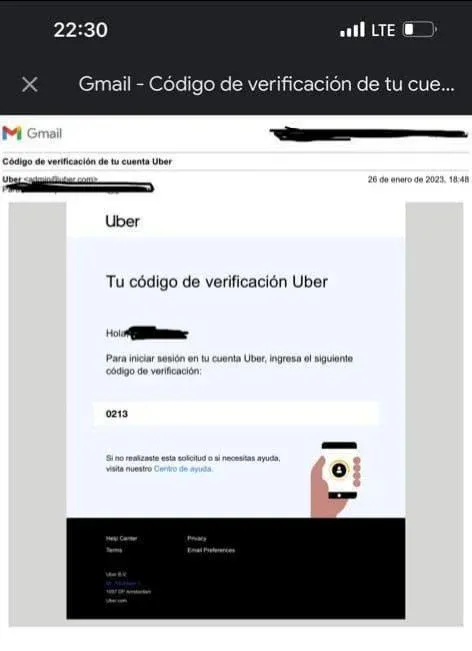Viewport: 472px width, 651px height.
Task: Tap the battery indicator in status bar
Action: point(420,30)
